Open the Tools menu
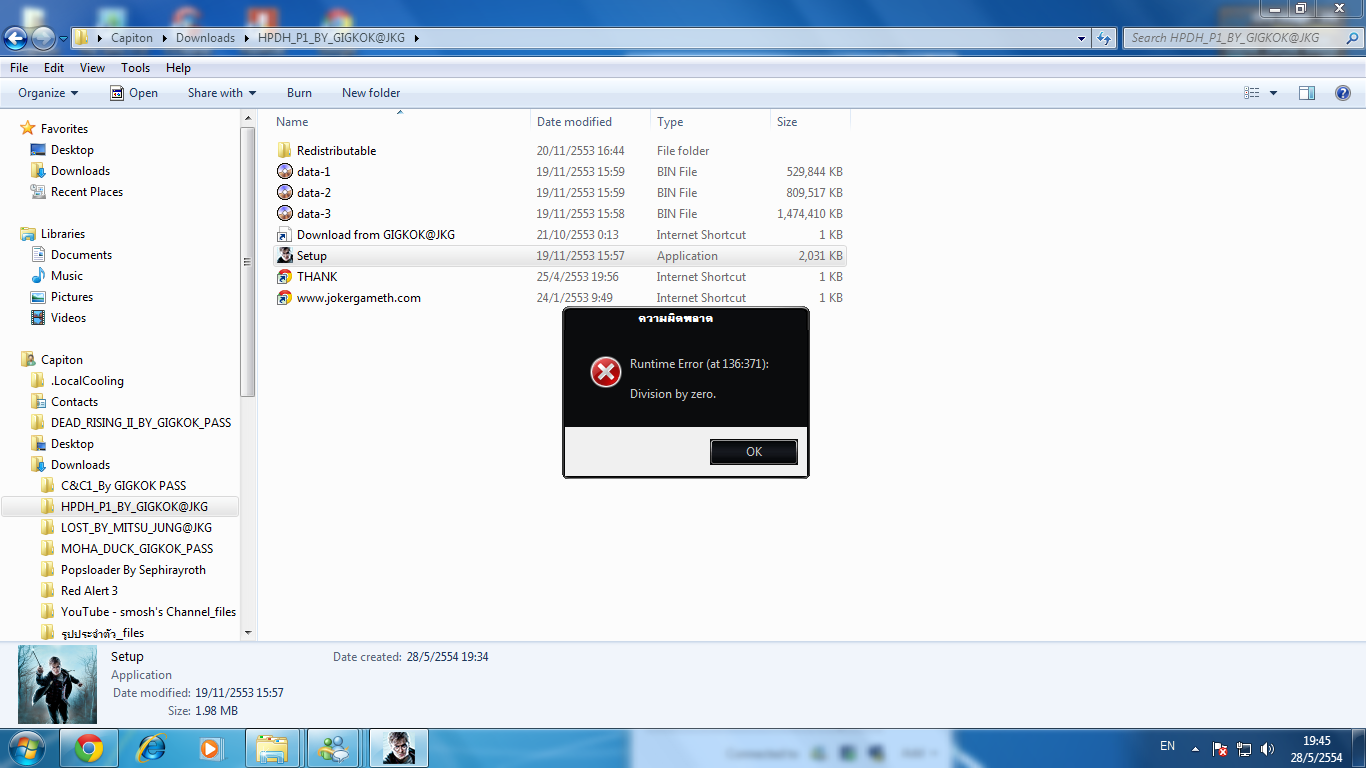Image resolution: width=1366 pixels, height=768 pixels. 135,68
